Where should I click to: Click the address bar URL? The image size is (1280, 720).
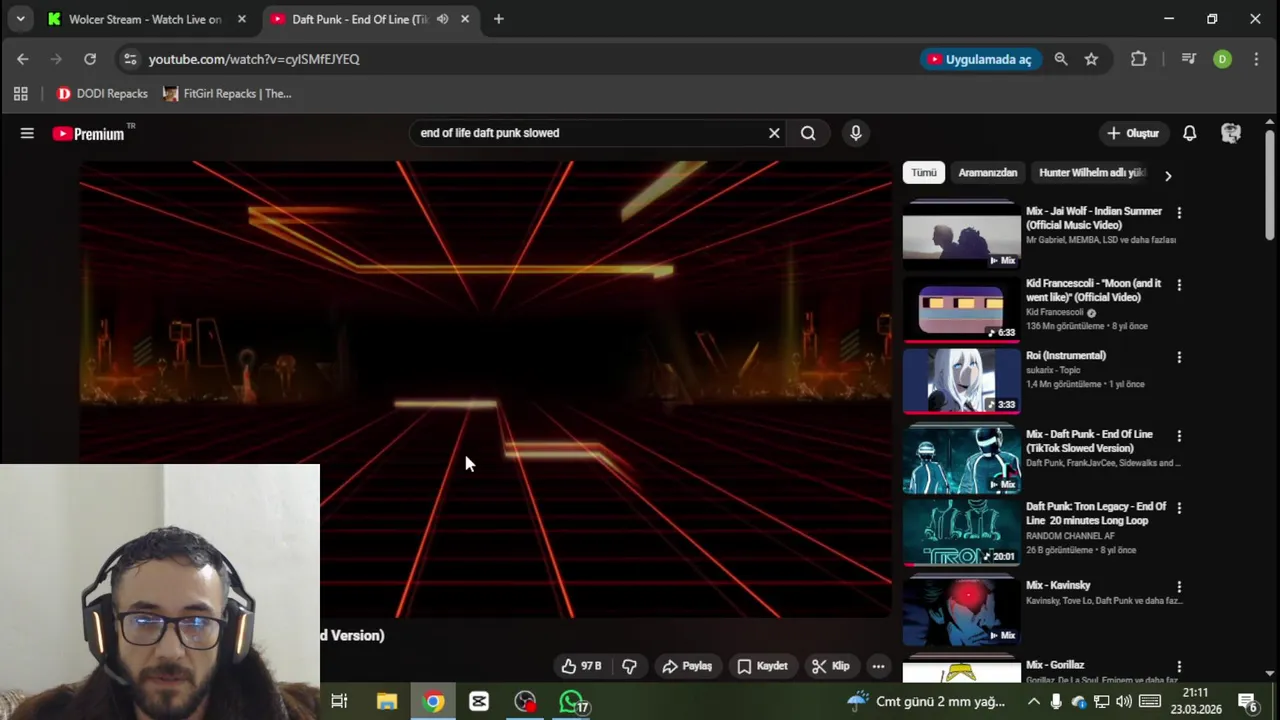[x=254, y=59]
